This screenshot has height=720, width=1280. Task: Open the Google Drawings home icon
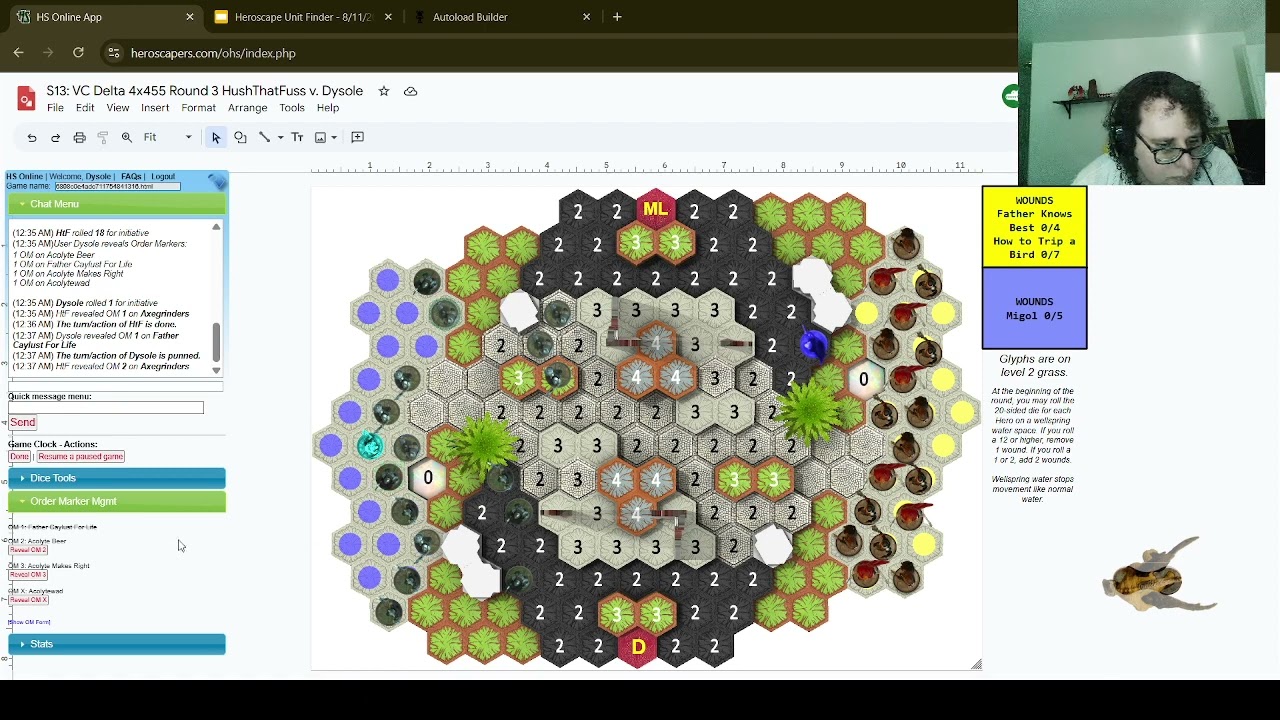tap(27, 99)
